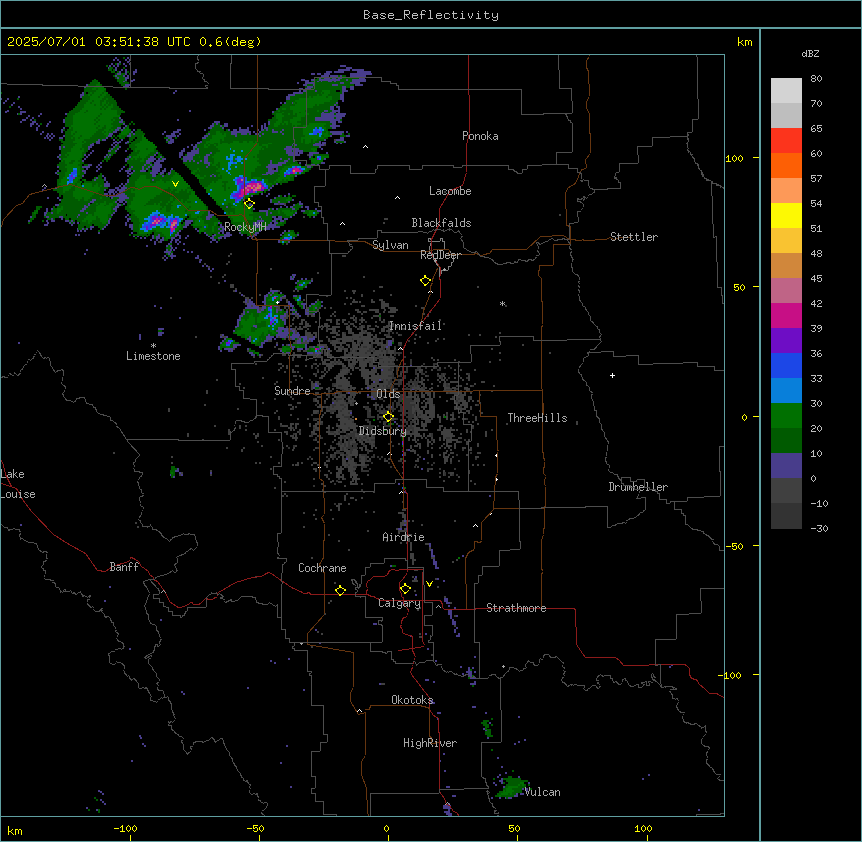Click the yellow diamond marker below Cochrane
This screenshot has width=862, height=842.
[x=340, y=590]
